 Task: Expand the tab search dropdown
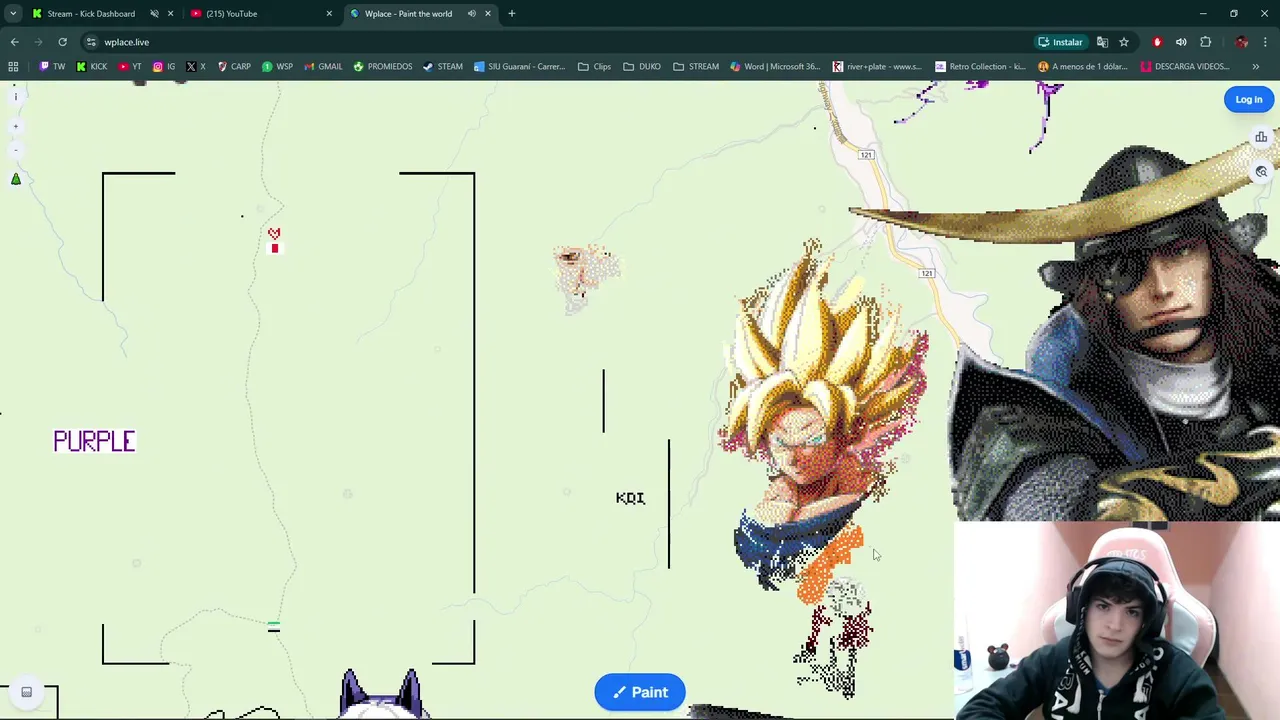[x=13, y=13]
